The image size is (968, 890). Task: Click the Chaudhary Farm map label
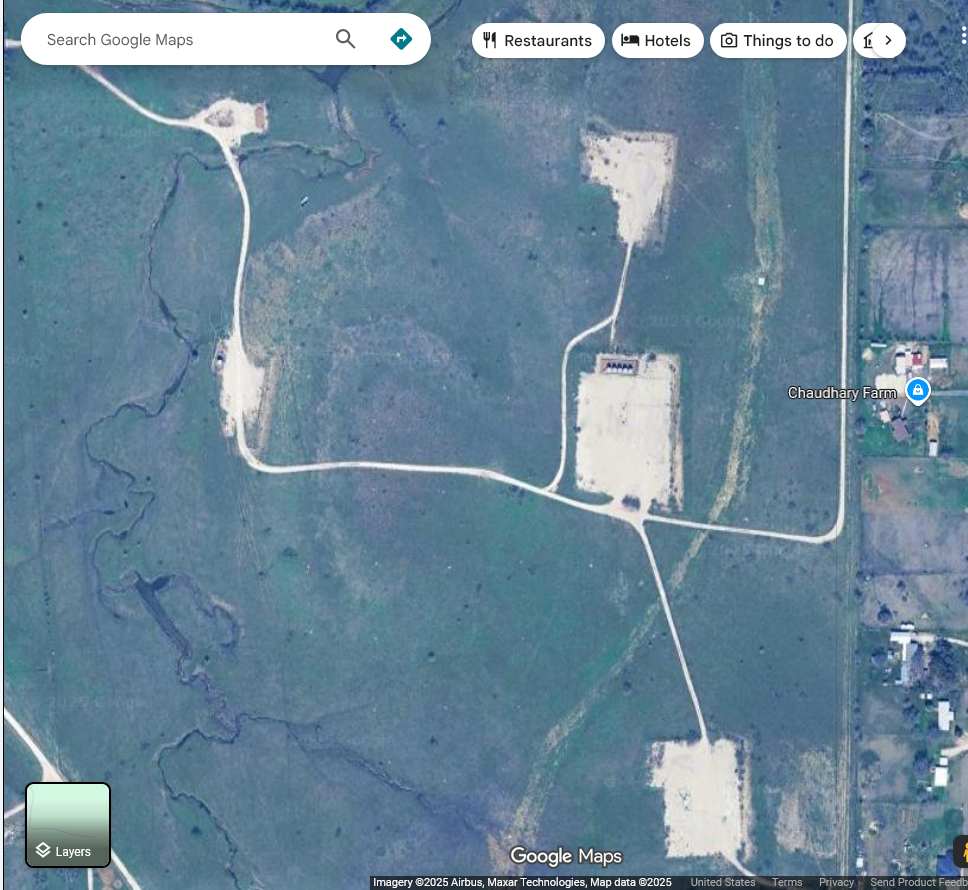pyautogui.click(x=841, y=393)
